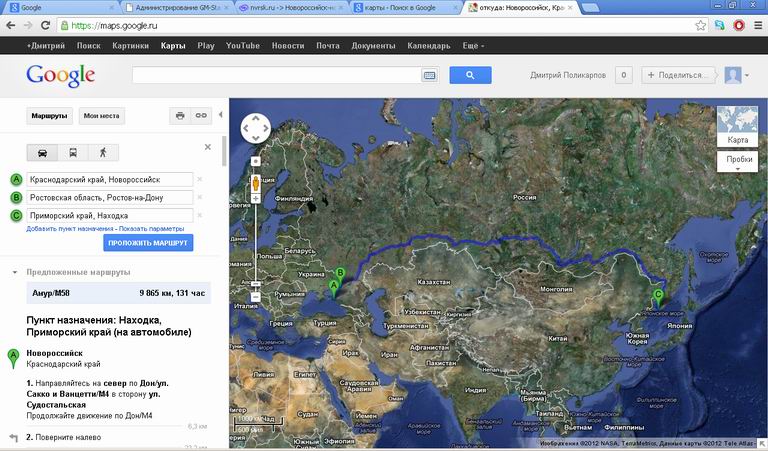Screen dimensions: 768x451
Task: Get a link with the chain icon
Action: coord(201,116)
